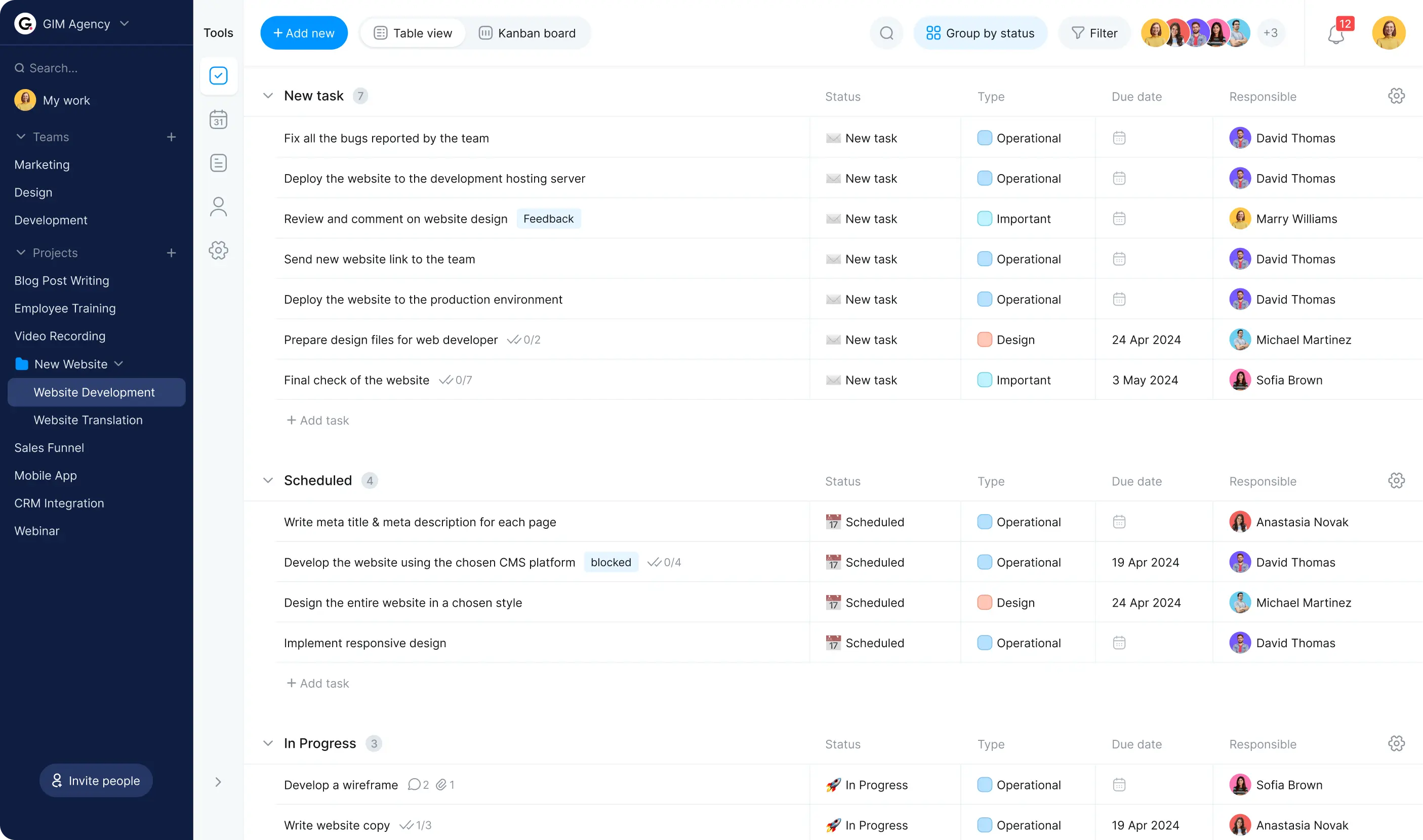Collapse the New Website folder
1423x840 pixels.
(118, 364)
